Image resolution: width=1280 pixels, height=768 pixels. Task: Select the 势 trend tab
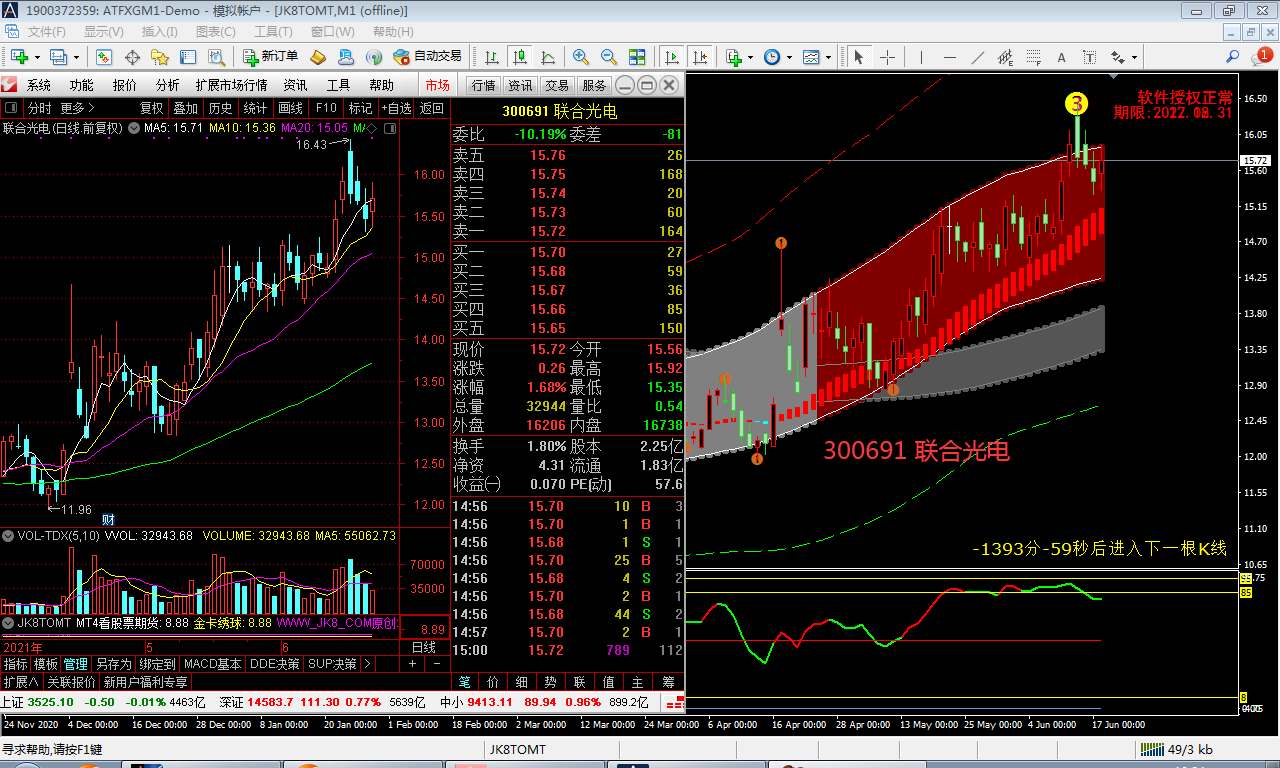551,682
